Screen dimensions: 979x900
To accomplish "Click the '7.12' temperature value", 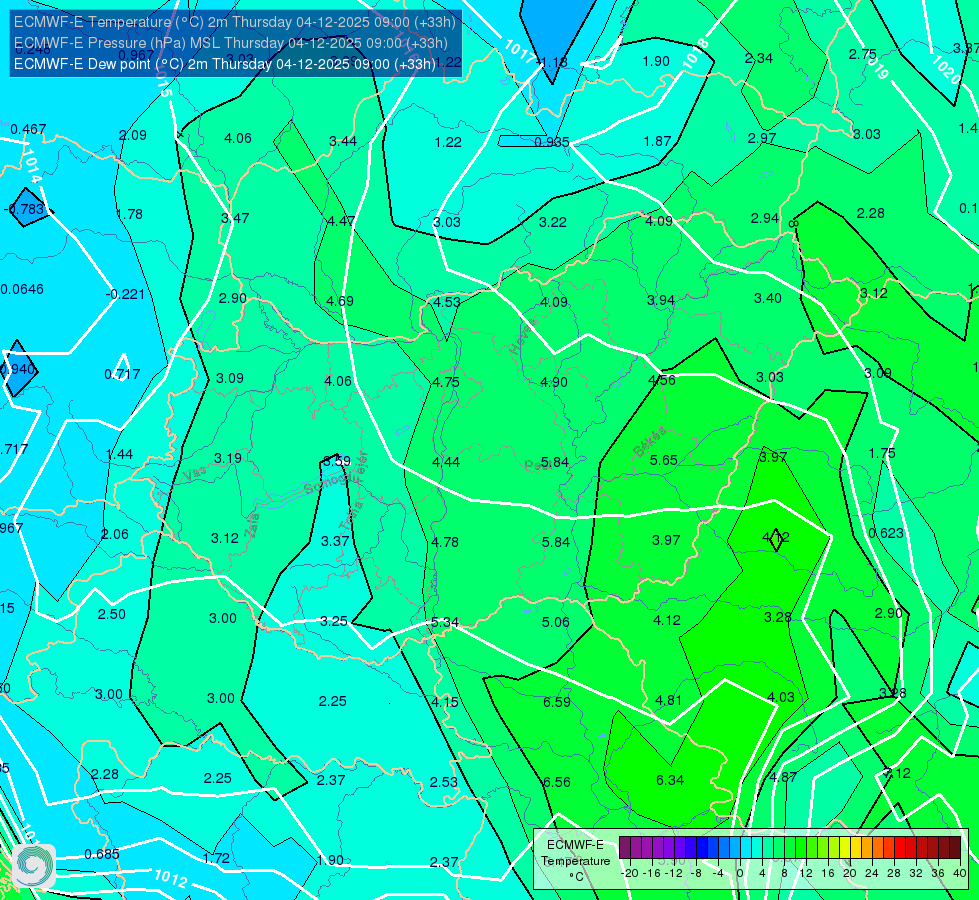I will coord(897,773).
